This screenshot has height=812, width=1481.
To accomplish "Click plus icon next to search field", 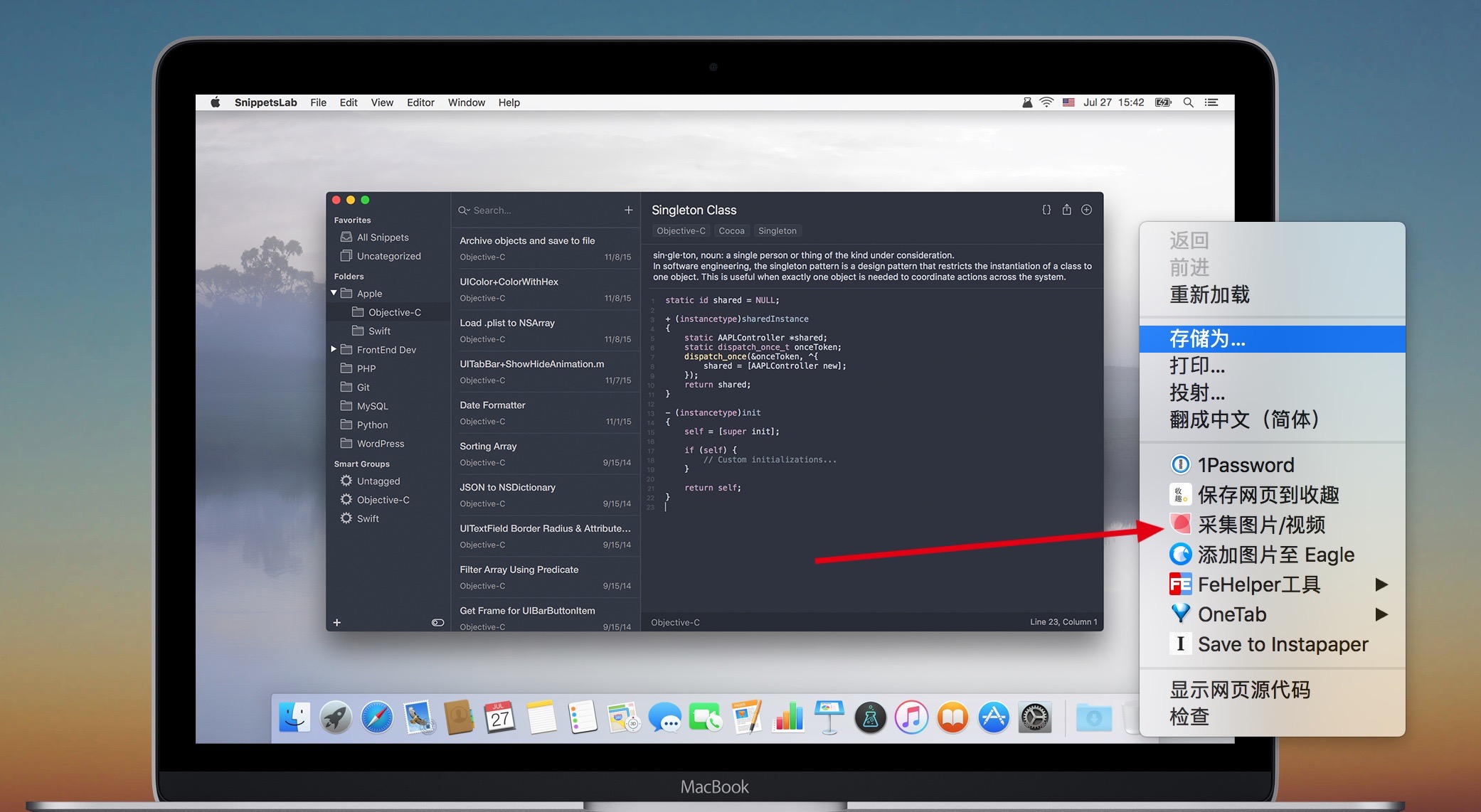I will [x=628, y=210].
